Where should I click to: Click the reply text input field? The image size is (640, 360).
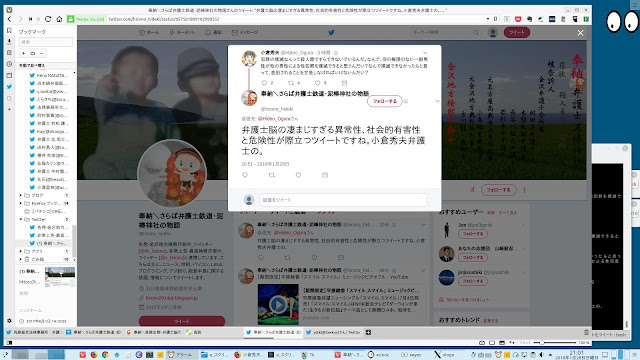point(343,200)
